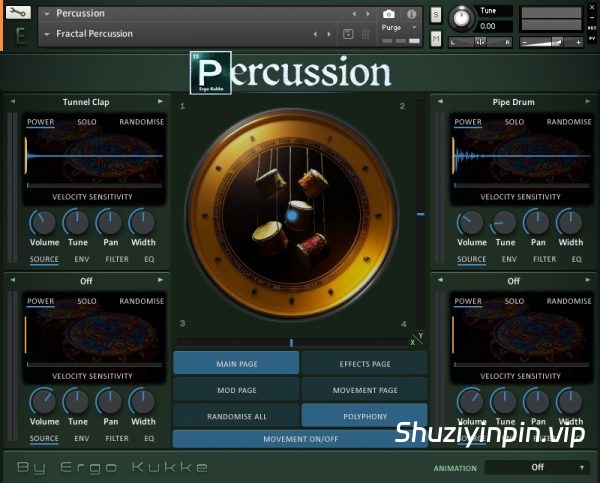Click the POLYPHONY button

click(x=365, y=416)
